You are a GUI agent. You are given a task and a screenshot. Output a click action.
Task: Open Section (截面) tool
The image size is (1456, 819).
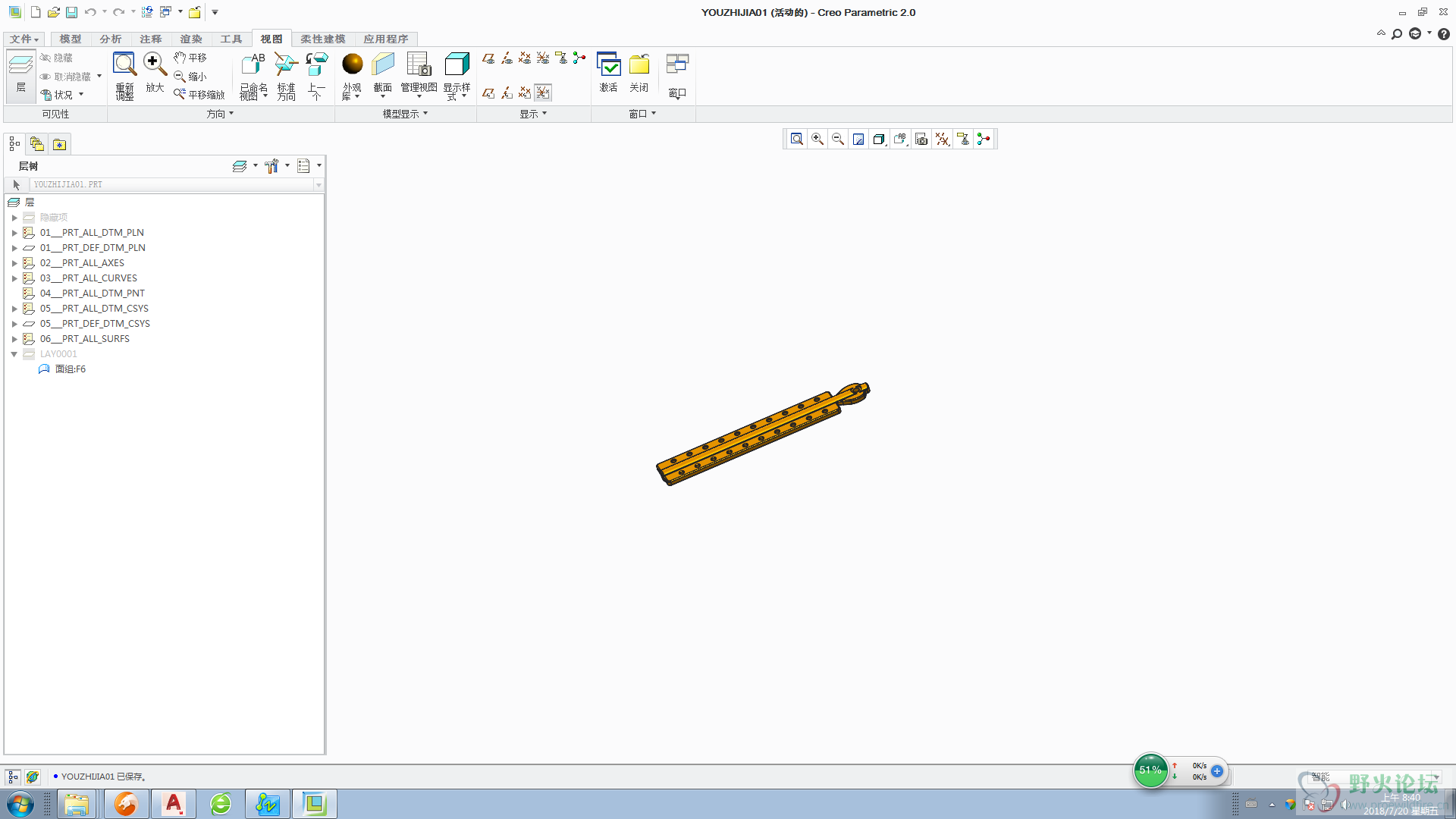[x=382, y=75]
